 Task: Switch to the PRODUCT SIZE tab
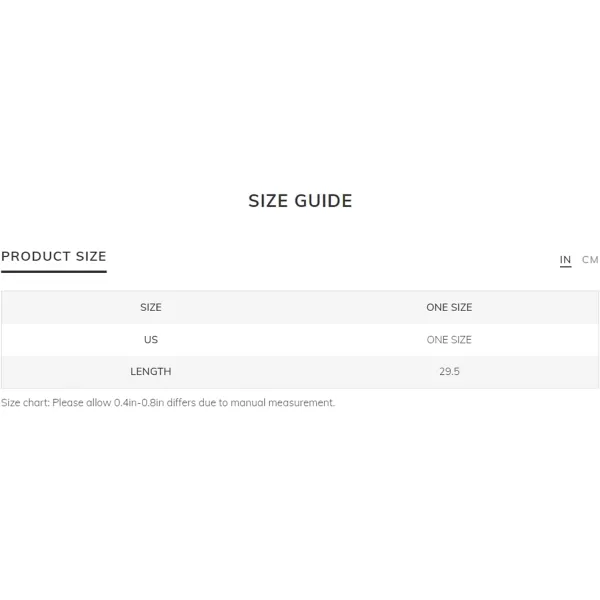tap(54, 256)
